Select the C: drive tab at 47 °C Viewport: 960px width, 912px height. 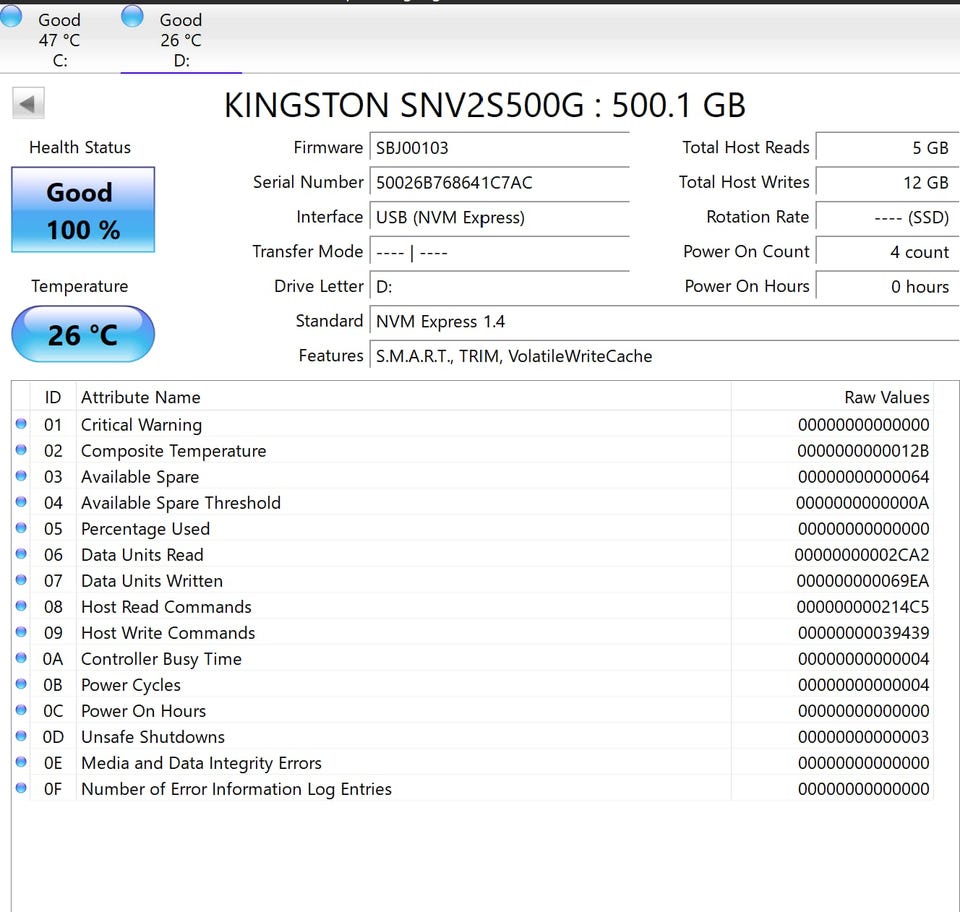pyautogui.click(x=59, y=39)
